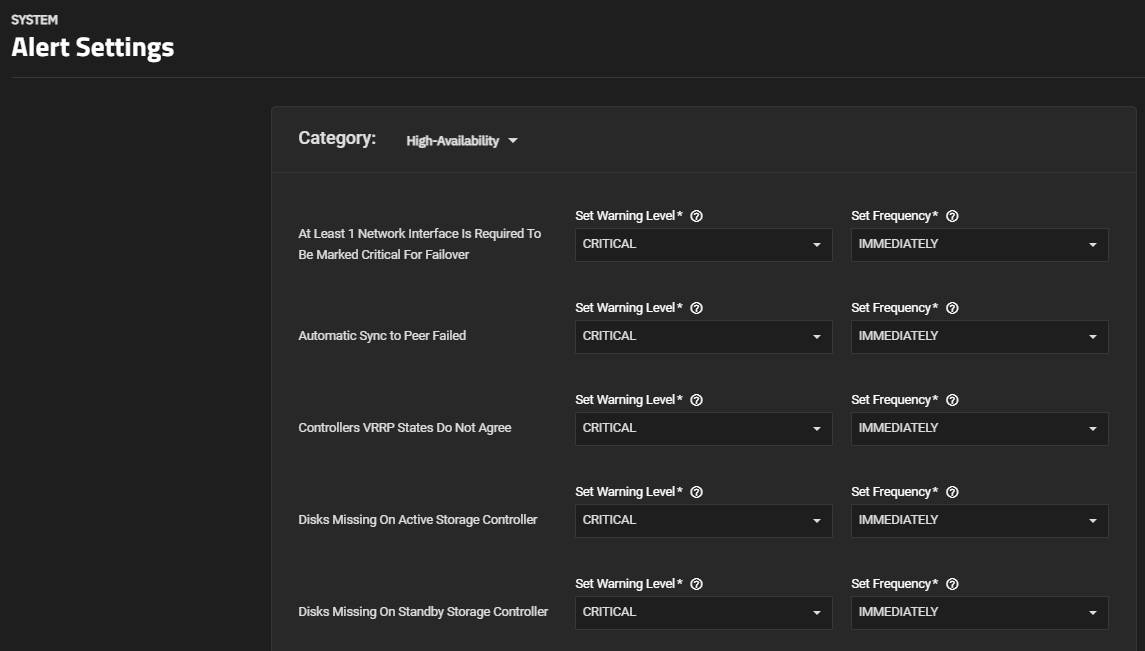
Task: Open warning level dropdown for Controllers VRRP States
Action: [x=703, y=429]
